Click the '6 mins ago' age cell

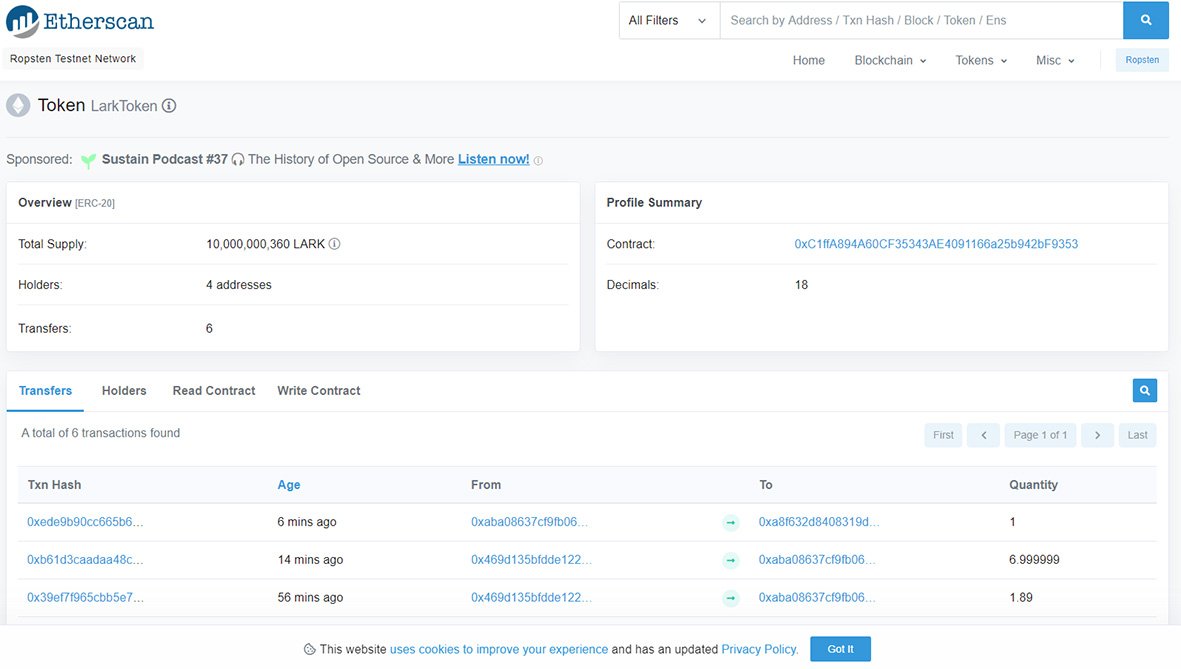[307, 522]
